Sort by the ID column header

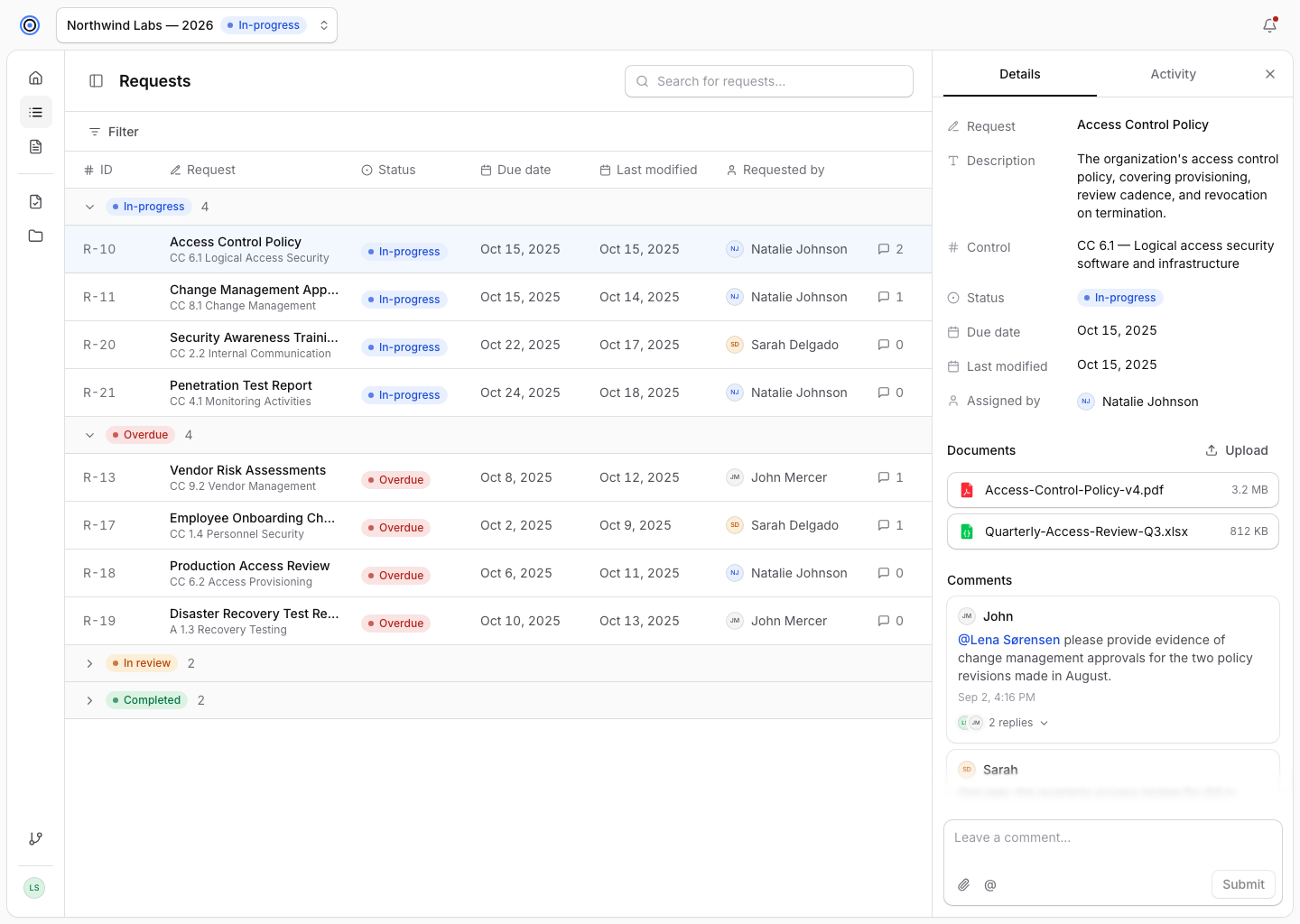point(97,170)
